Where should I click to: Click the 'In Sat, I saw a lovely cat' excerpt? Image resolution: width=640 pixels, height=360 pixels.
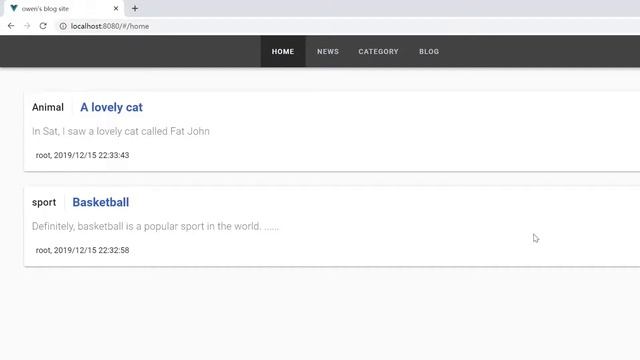[x=121, y=131]
